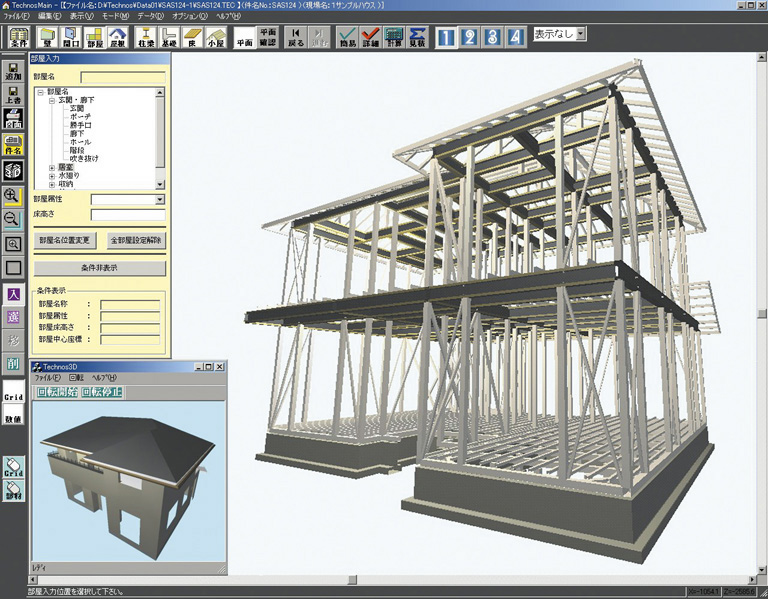The image size is (768, 599).
Task: Open the 回転 menu in Technos3D window
Action: point(76,378)
